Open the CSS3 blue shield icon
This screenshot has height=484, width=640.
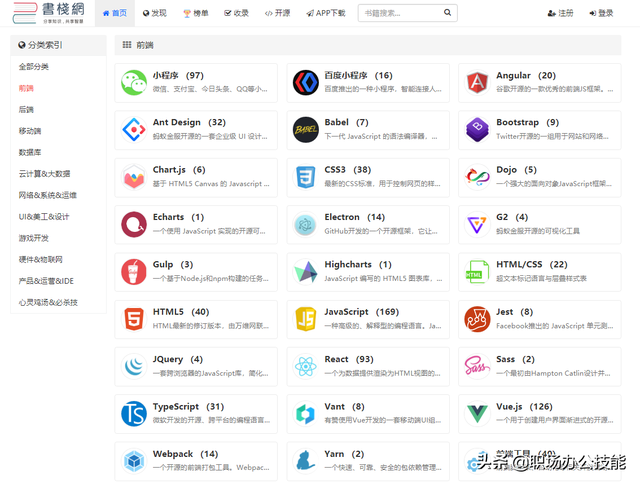tap(306, 177)
